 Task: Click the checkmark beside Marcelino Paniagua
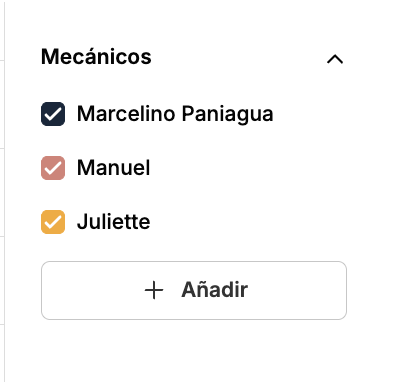[x=53, y=114]
